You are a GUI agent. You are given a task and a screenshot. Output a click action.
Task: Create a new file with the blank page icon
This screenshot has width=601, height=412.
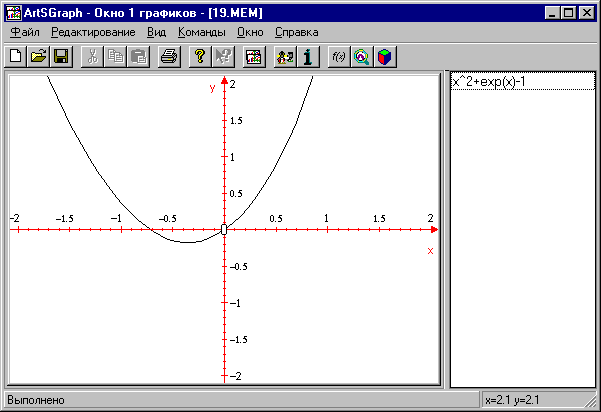[16, 57]
